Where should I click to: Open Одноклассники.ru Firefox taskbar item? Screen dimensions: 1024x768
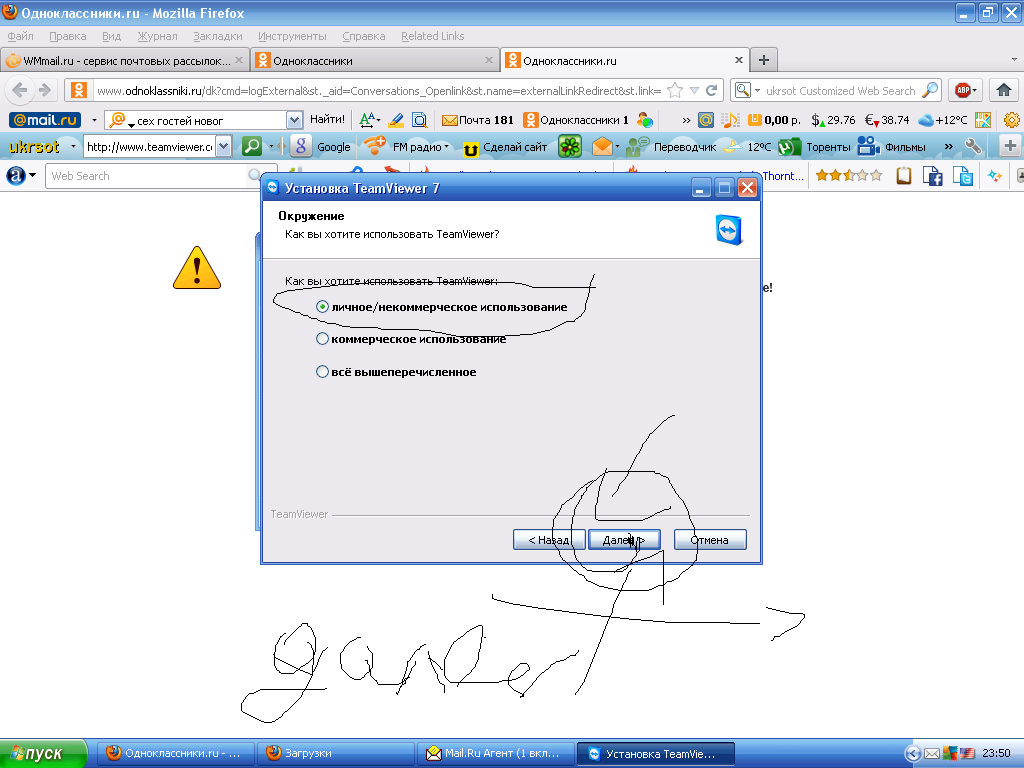click(x=176, y=754)
